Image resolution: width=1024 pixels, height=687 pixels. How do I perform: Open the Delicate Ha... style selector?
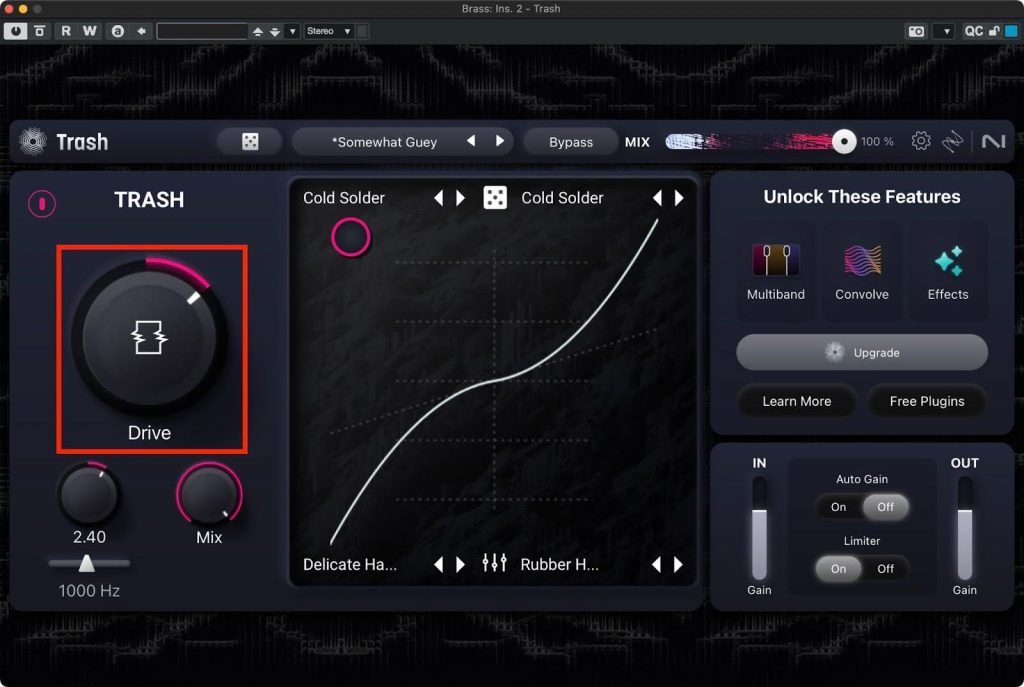click(350, 564)
